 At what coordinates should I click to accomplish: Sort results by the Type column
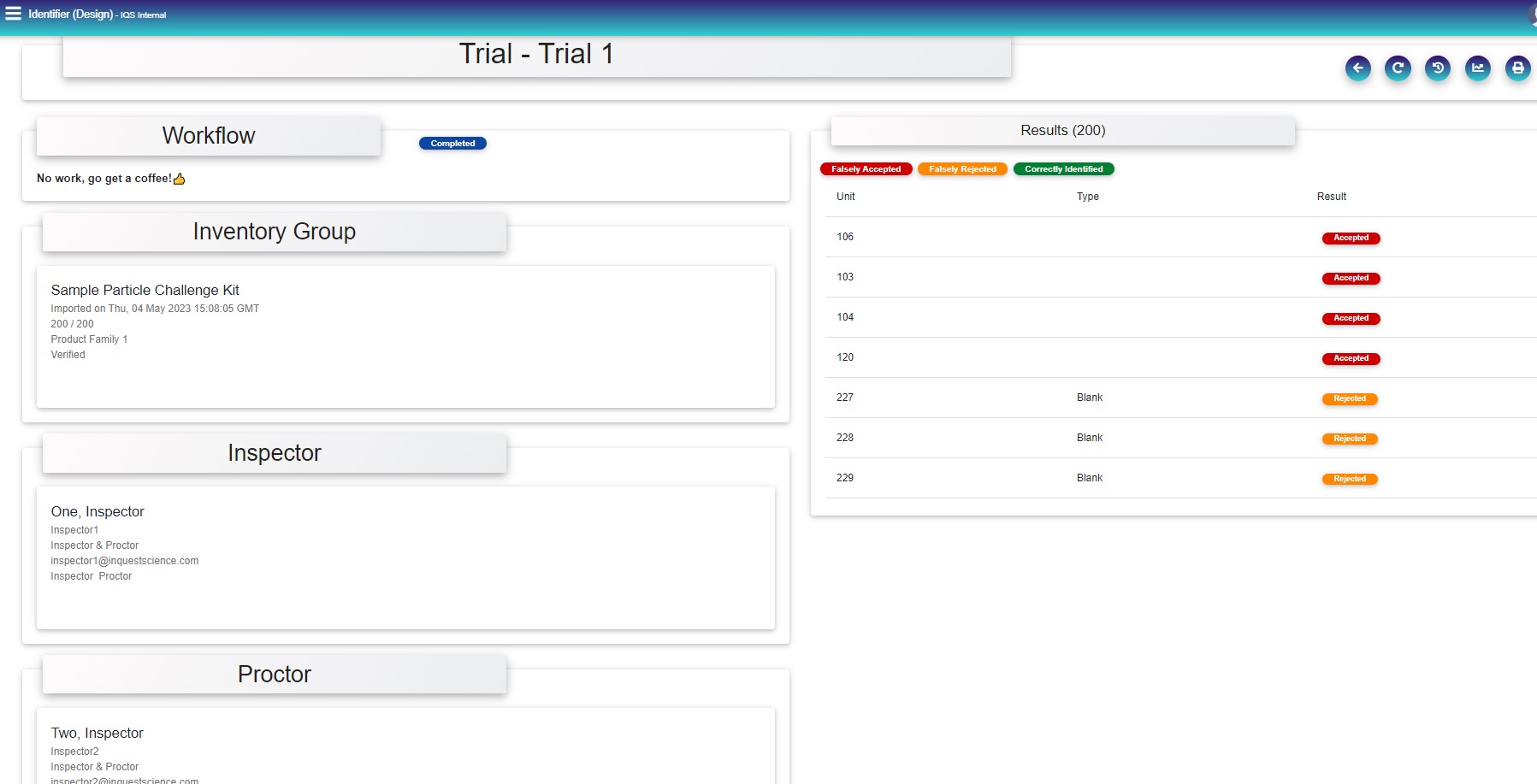pos(1087,197)
